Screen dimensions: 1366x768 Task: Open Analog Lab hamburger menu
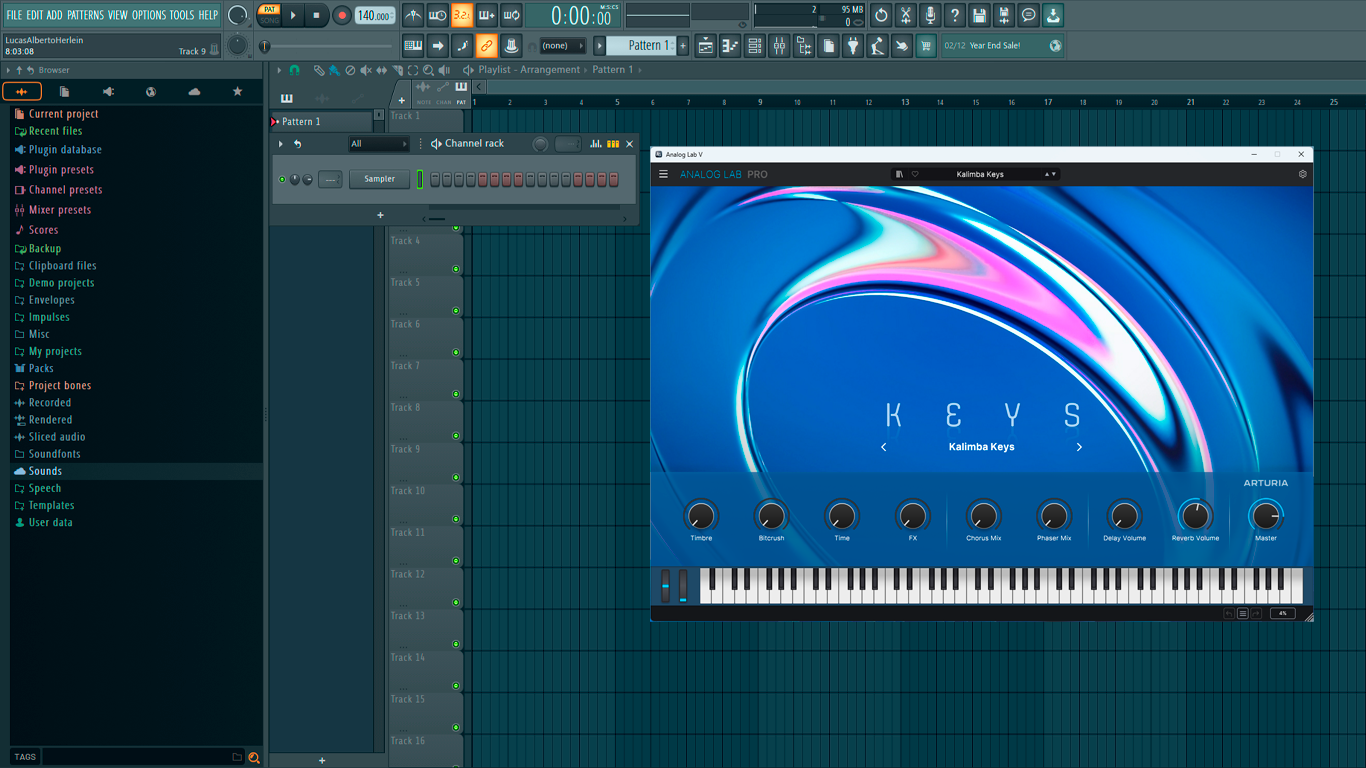(x=663, y=174)
